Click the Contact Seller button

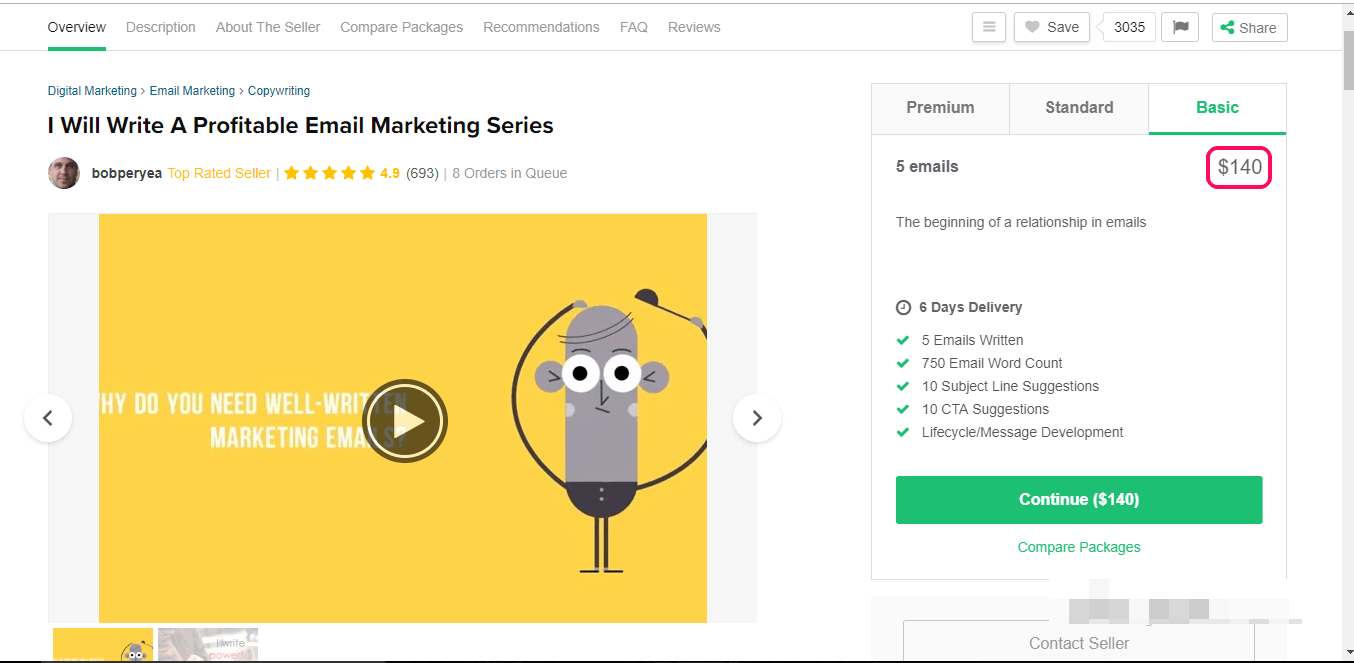pos(1078,643)
